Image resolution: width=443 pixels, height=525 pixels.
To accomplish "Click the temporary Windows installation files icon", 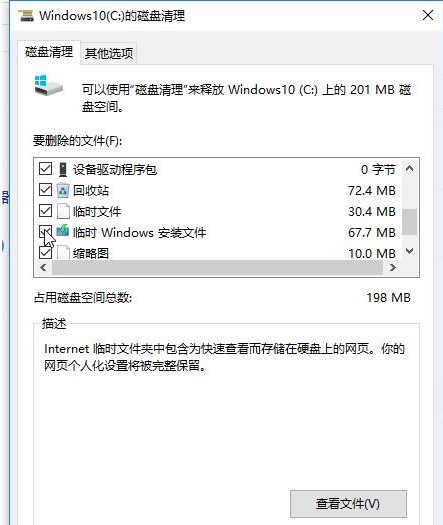I will [63, 231].
